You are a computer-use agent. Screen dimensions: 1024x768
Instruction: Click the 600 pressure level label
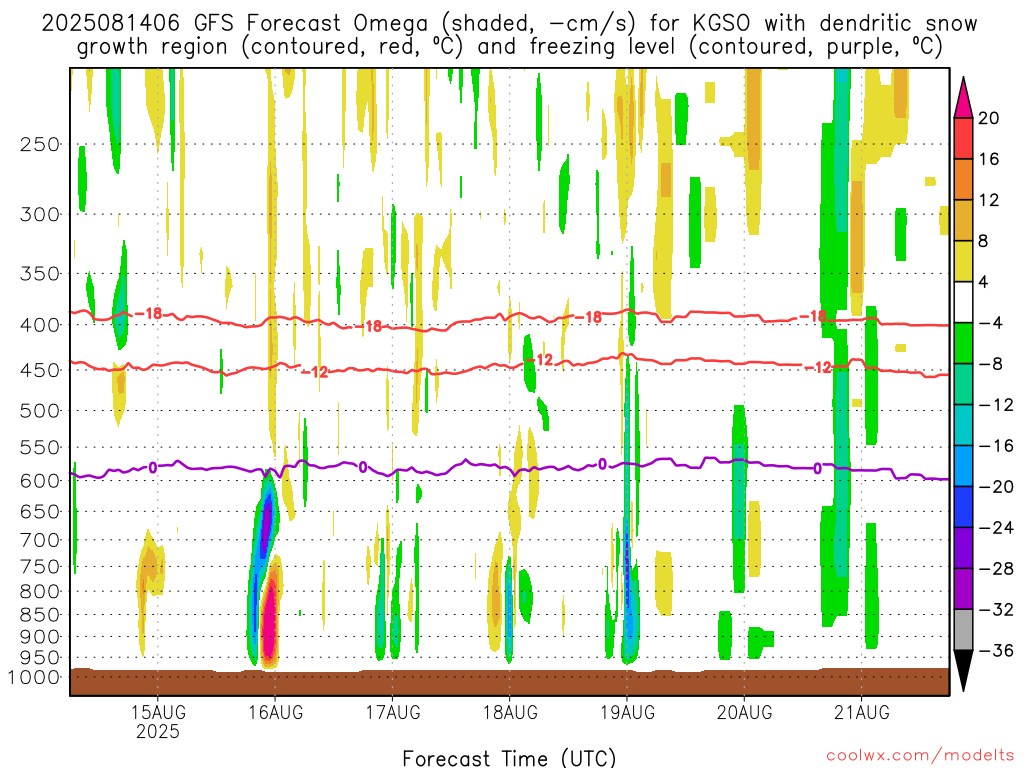[40, 481]
